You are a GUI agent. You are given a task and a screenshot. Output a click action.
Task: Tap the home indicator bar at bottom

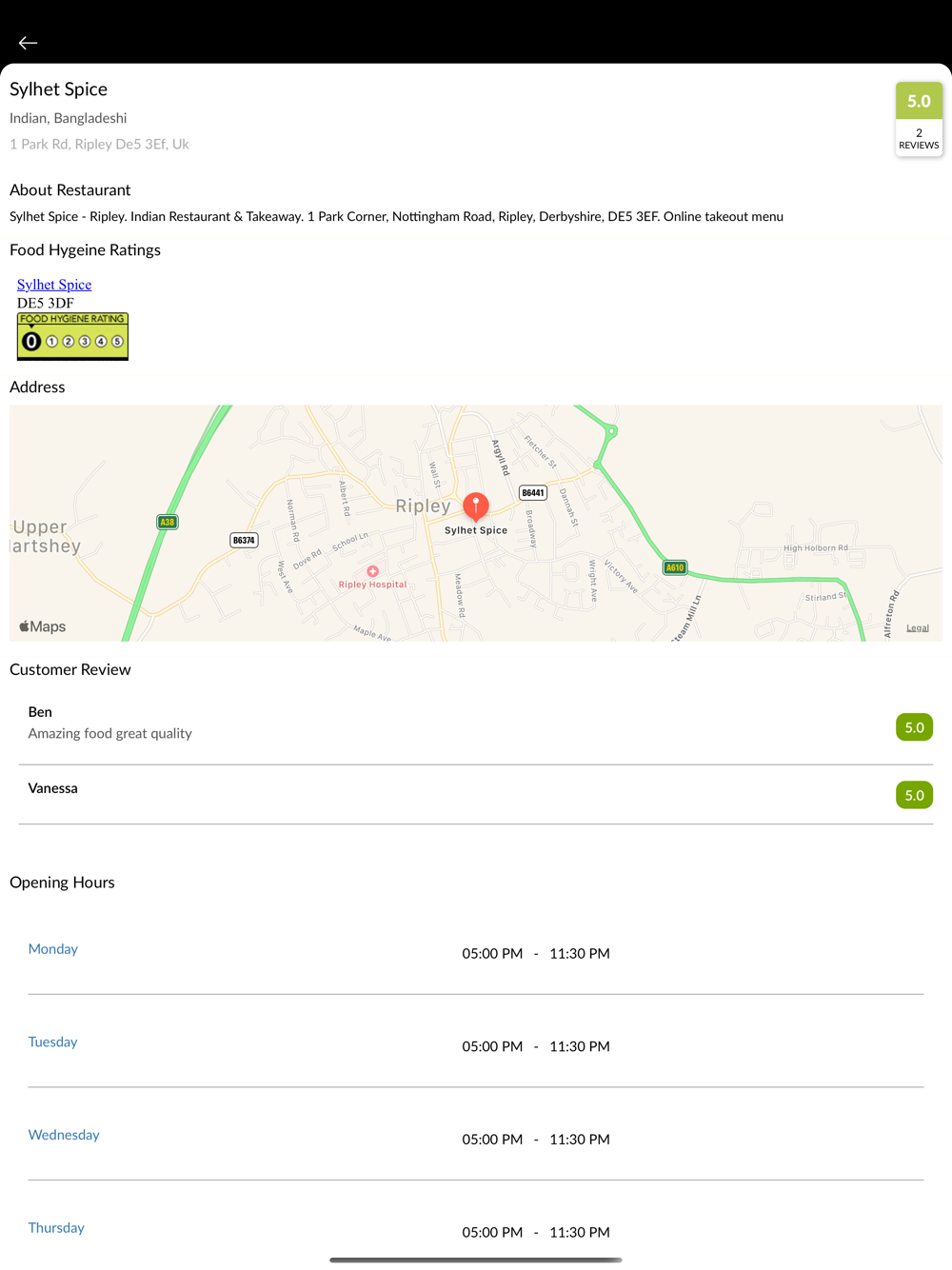476,1260
